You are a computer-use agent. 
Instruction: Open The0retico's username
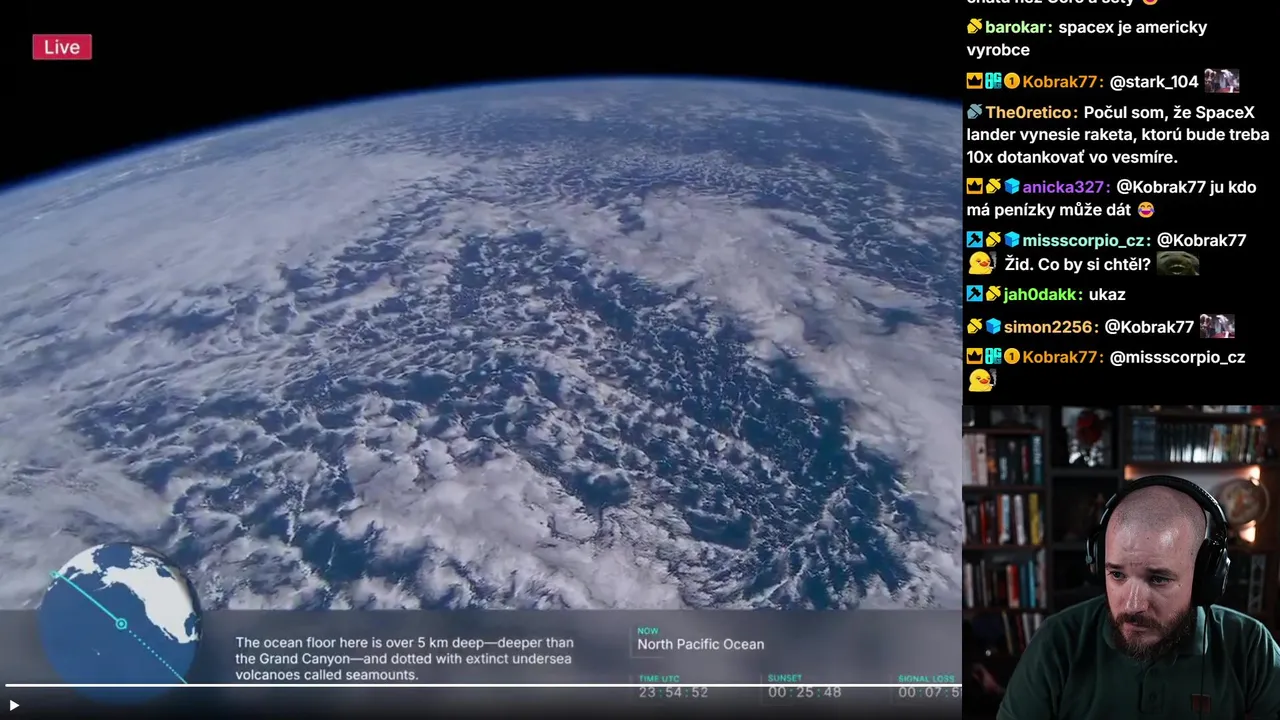tap(1031, 113)
